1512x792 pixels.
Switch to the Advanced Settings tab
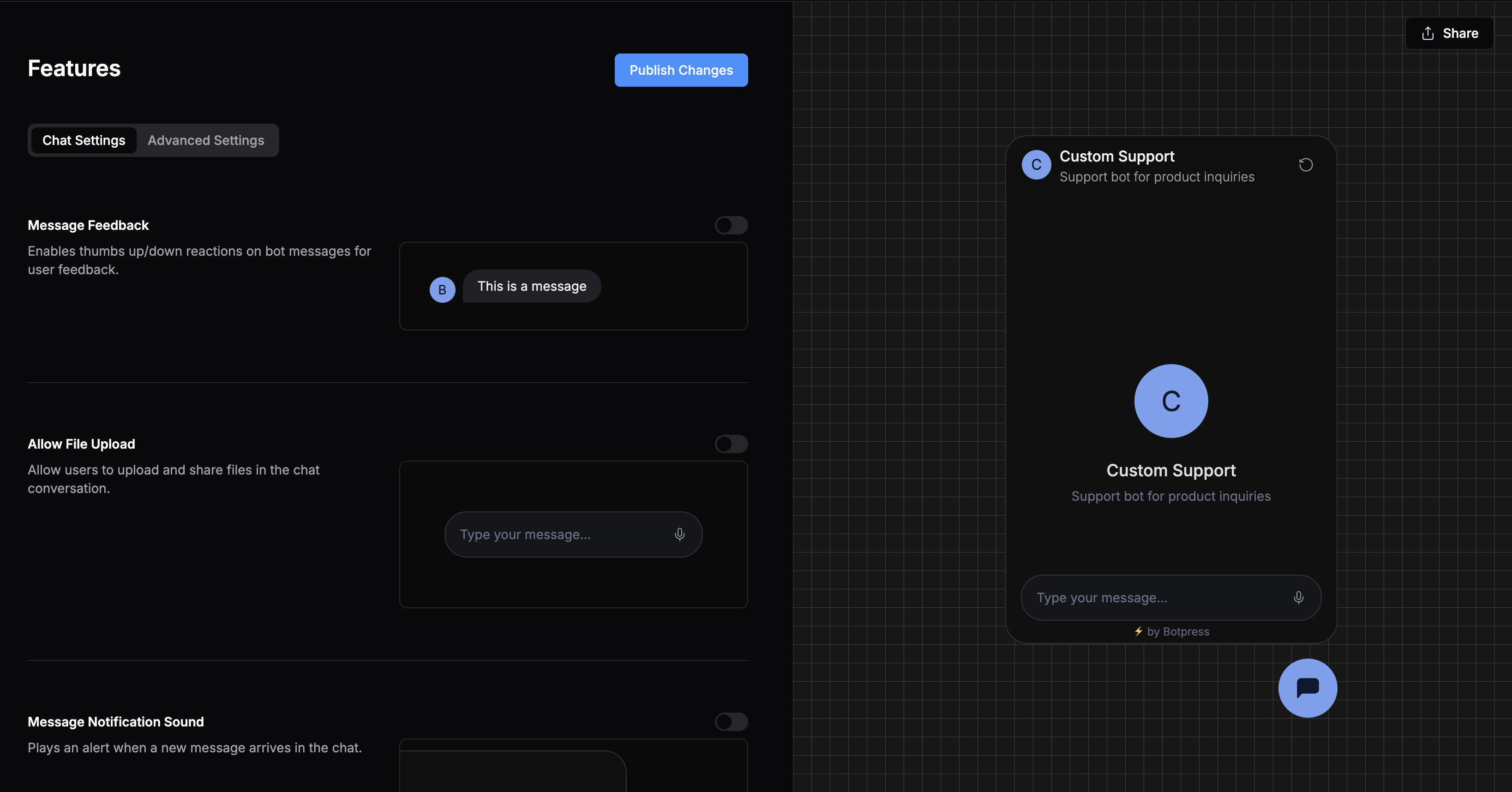pos(205,140)
